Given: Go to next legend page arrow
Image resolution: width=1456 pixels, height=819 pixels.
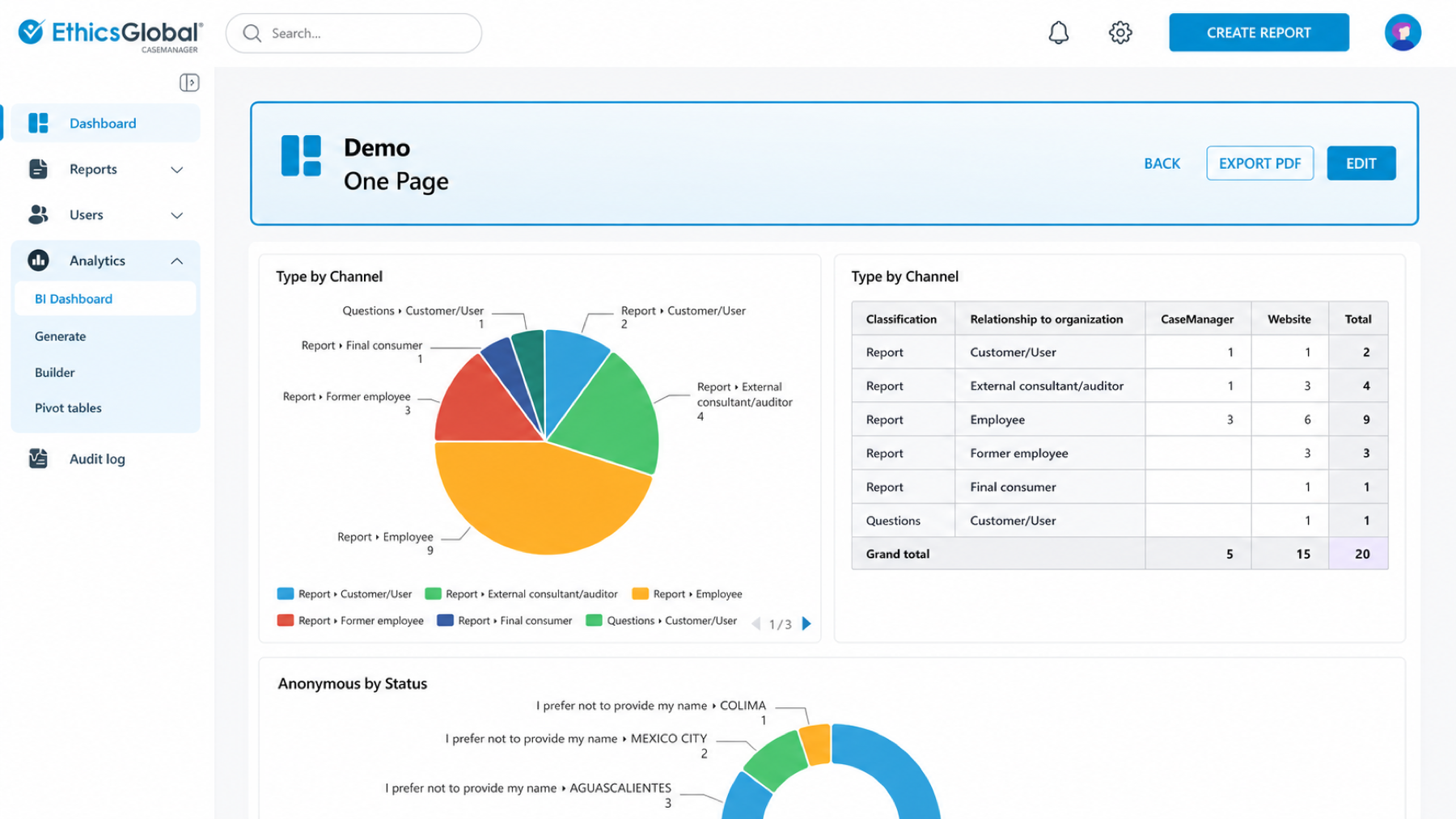Looking at the screenshot, I should click(x=806, y=623).
